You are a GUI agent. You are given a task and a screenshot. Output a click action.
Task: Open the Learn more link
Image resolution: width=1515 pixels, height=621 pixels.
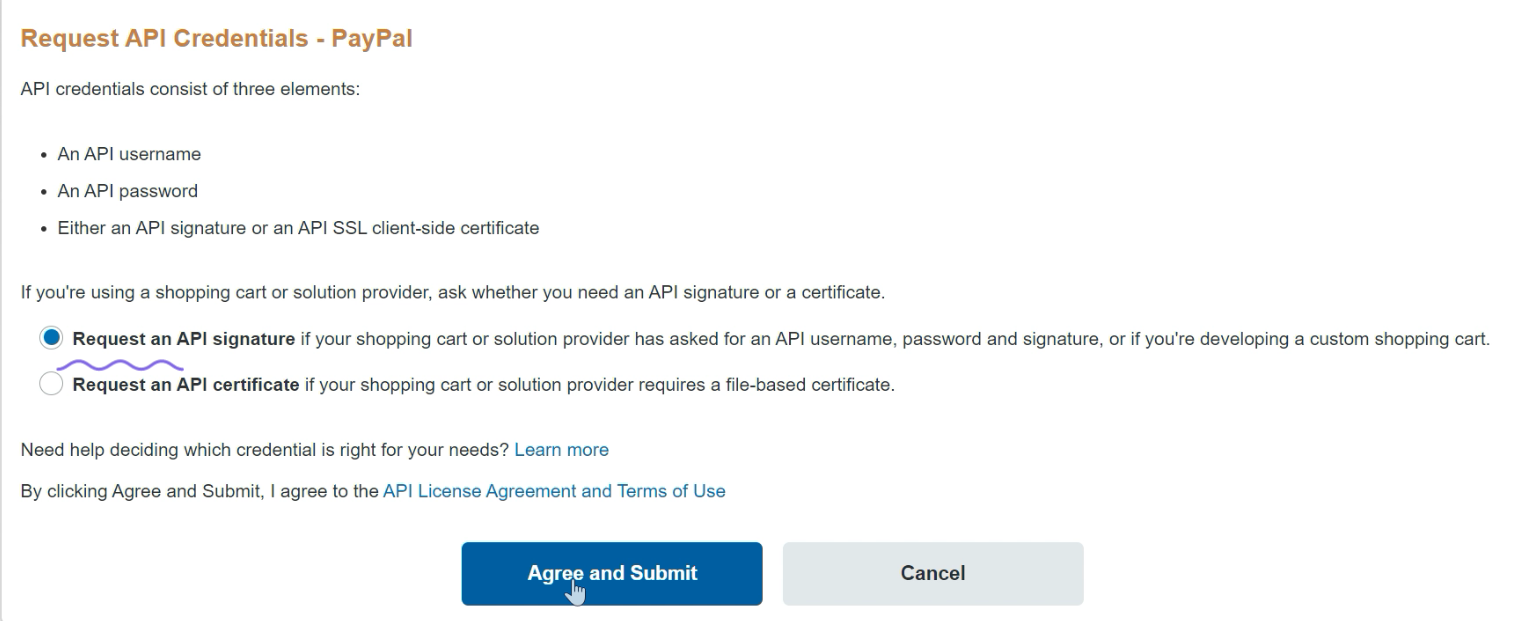pyautogui.click(x=561, y=450)
